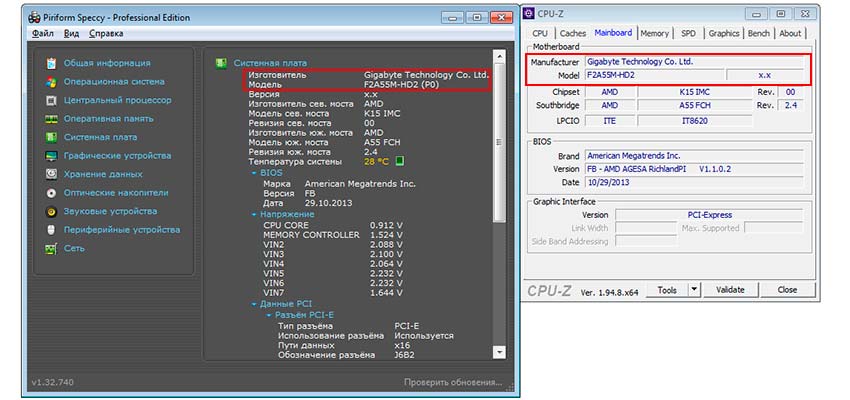Image resolution: width=850 pixels, height=400 pixels.
Task: Select the Audio (Звуковые устройства) icon
Action: (x=51, y=211)
